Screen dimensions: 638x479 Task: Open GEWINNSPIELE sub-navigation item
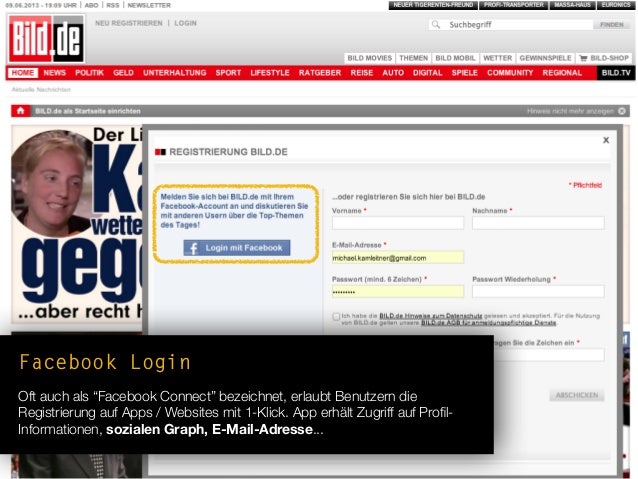(x=545, y=58)
